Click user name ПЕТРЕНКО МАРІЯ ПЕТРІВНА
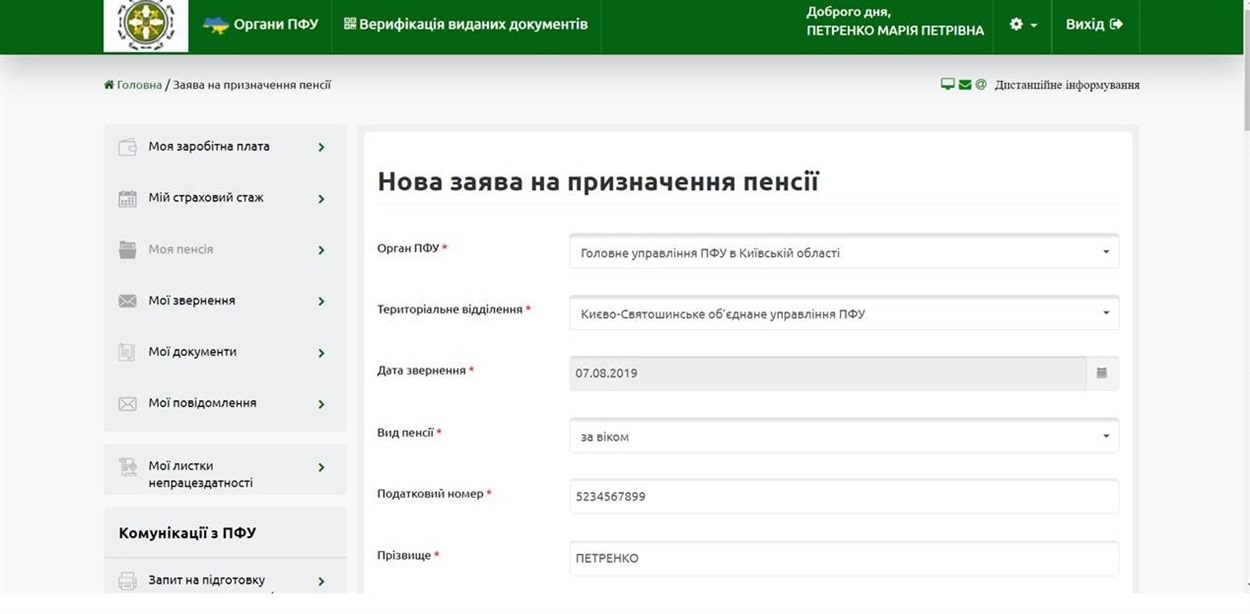This screenshot has height=614, width=1250. tap(895, 31)
